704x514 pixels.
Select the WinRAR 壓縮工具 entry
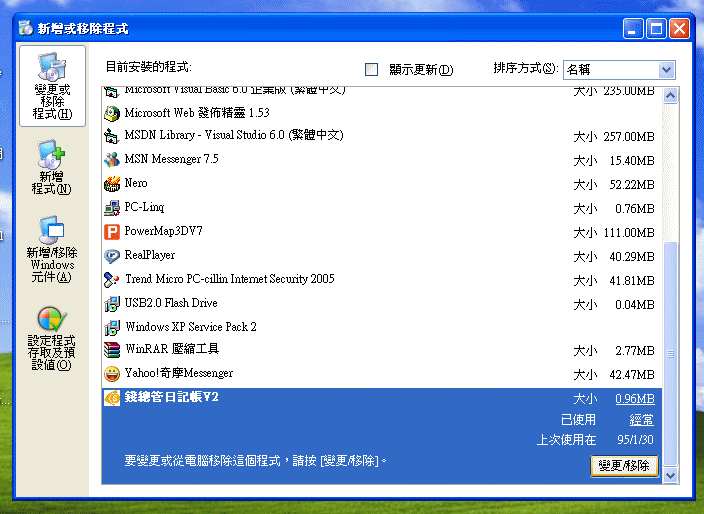tap(382, 350)
